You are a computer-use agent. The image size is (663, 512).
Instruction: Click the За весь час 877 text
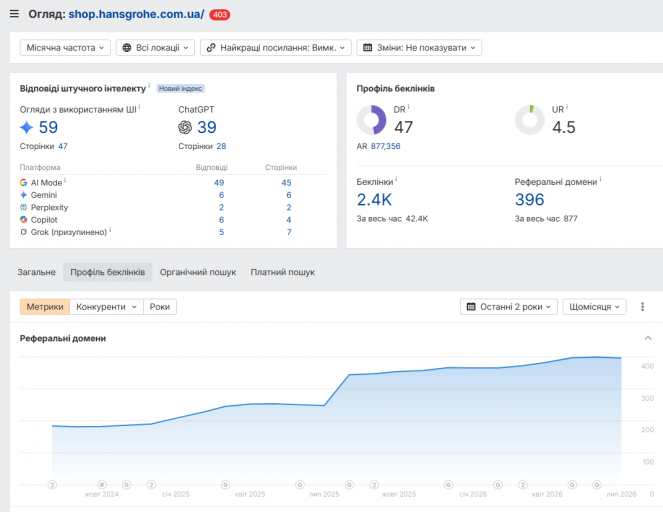546,219
